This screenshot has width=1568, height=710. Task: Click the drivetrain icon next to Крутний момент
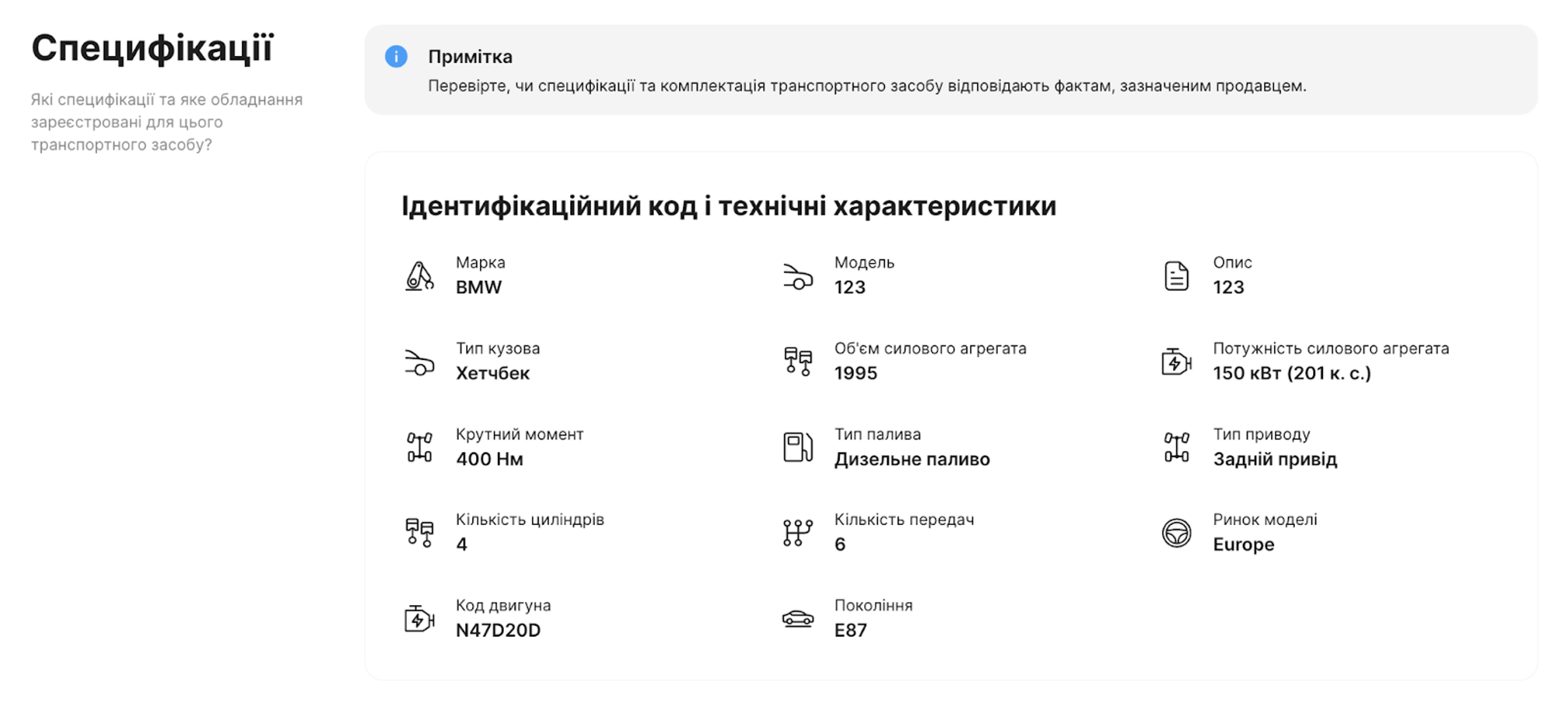click(x=419, y=448)
